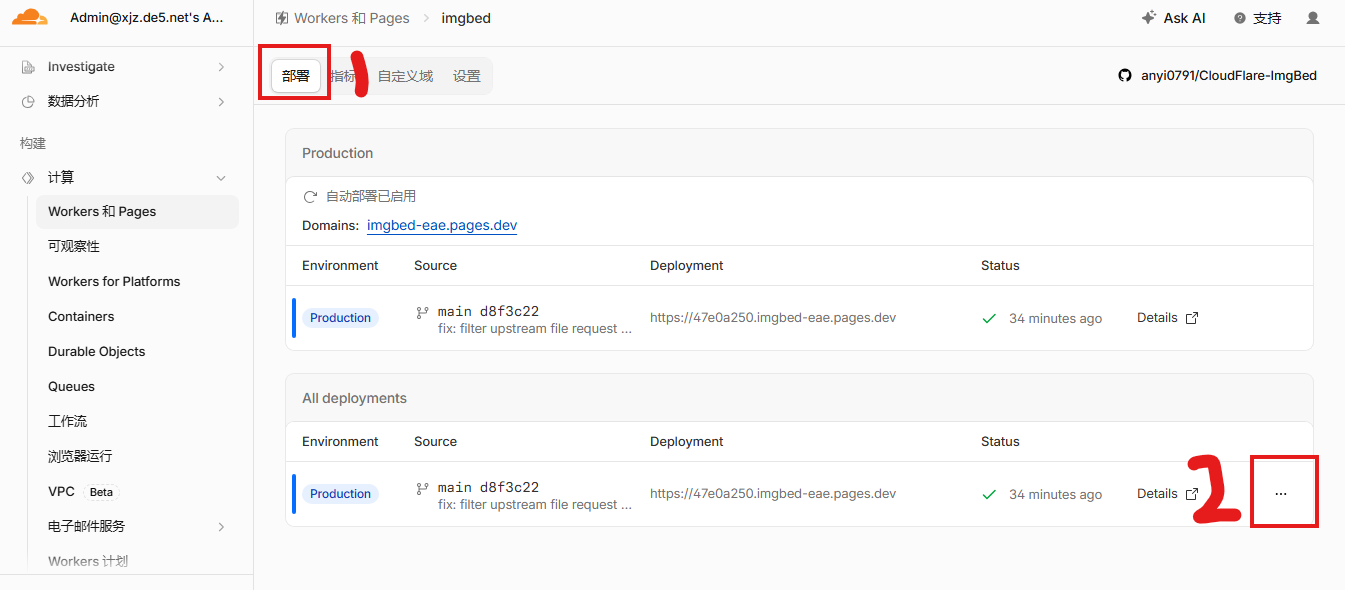Click the 数据分析 clock icon

[x=28, y=102]
